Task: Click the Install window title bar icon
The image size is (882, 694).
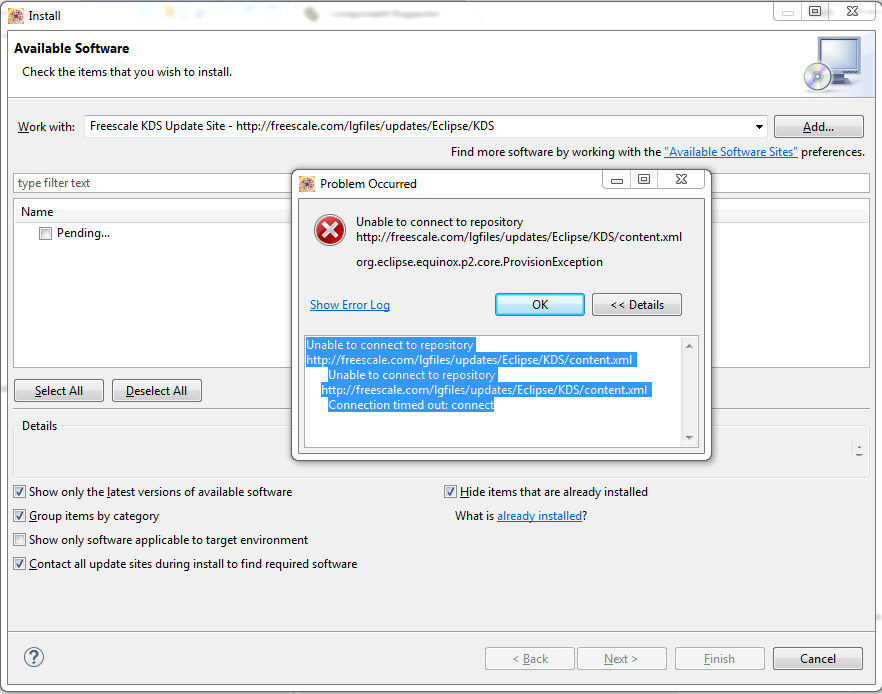Action: [x=14, y=15]
